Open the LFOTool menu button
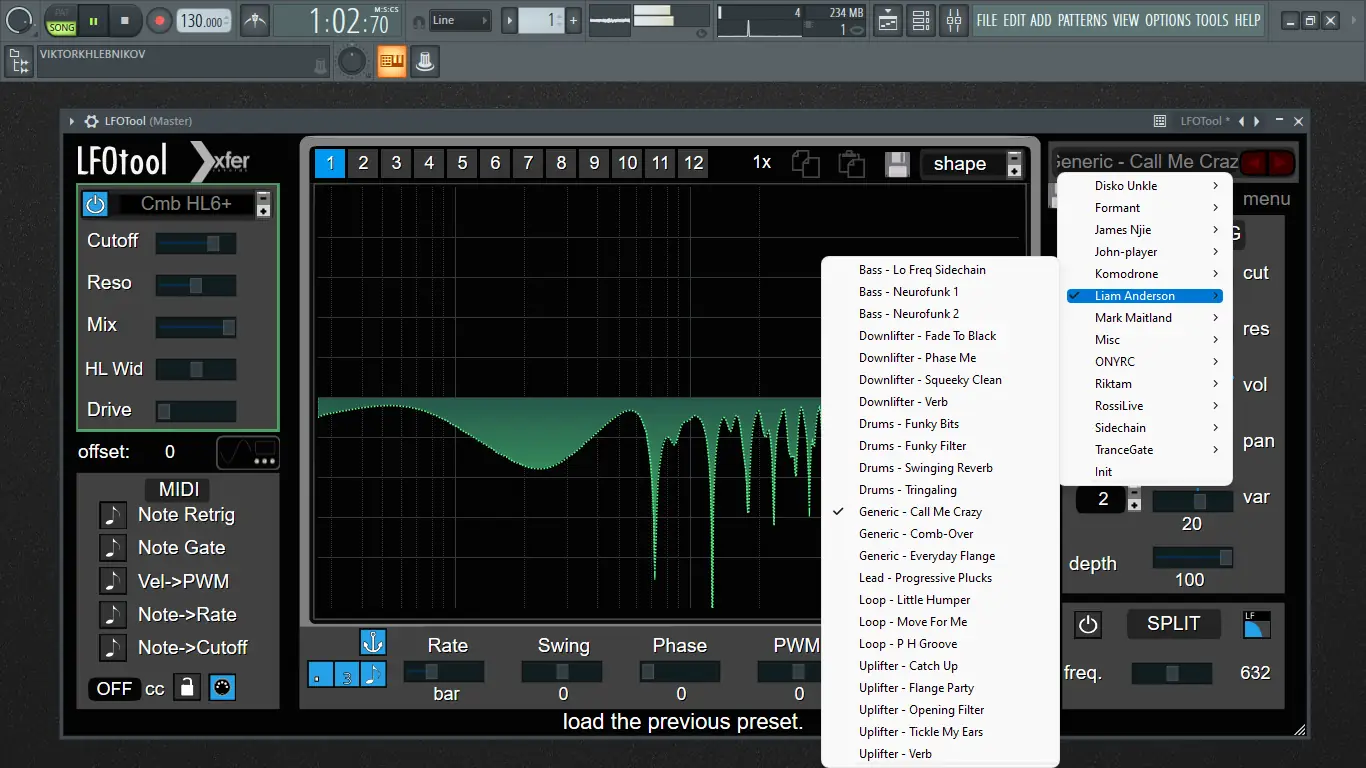Screen dimensions: 1366x768 pyautogui.click(x=1266, y=199)
